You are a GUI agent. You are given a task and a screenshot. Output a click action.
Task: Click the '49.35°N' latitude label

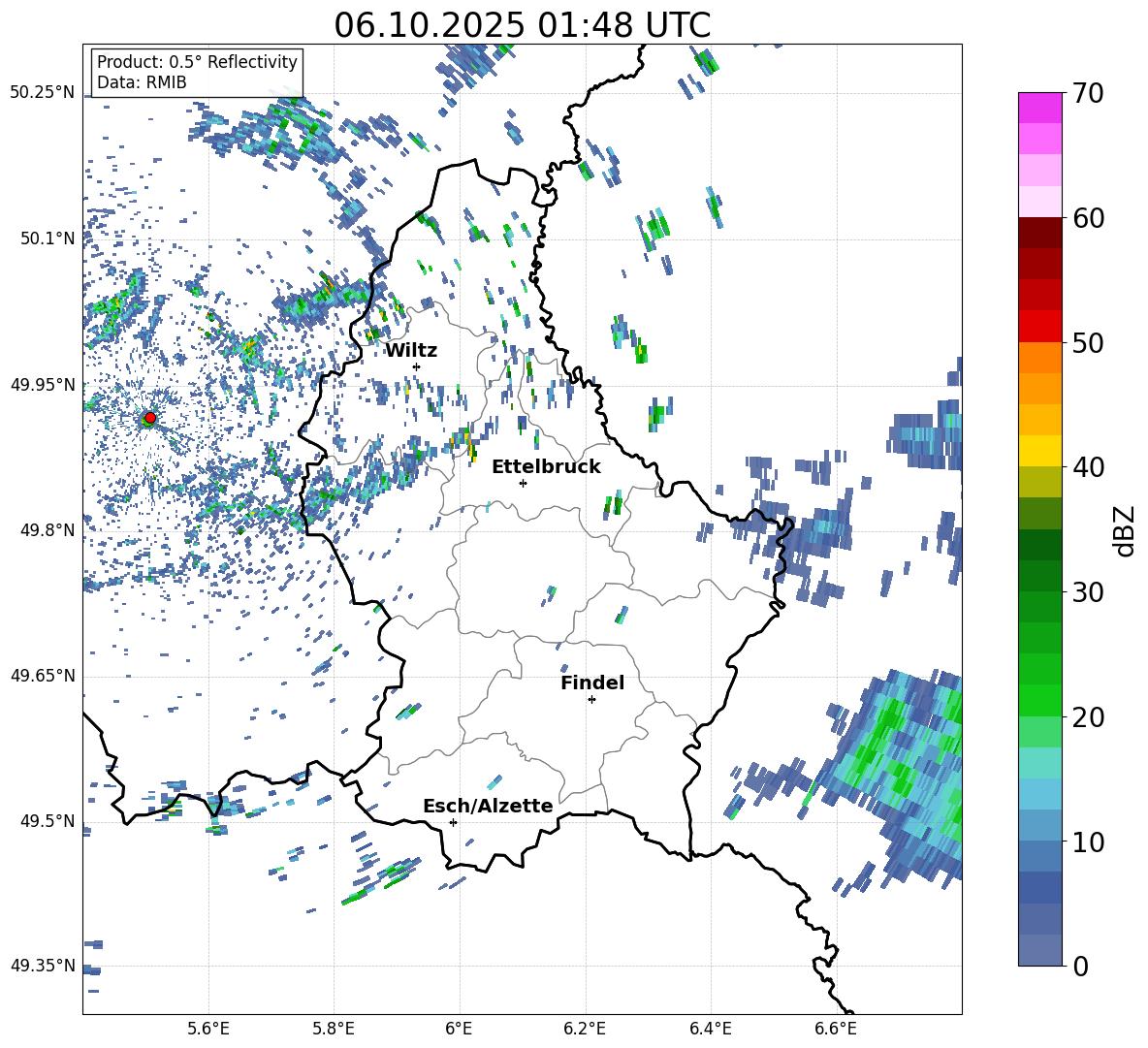pos(43,966)
